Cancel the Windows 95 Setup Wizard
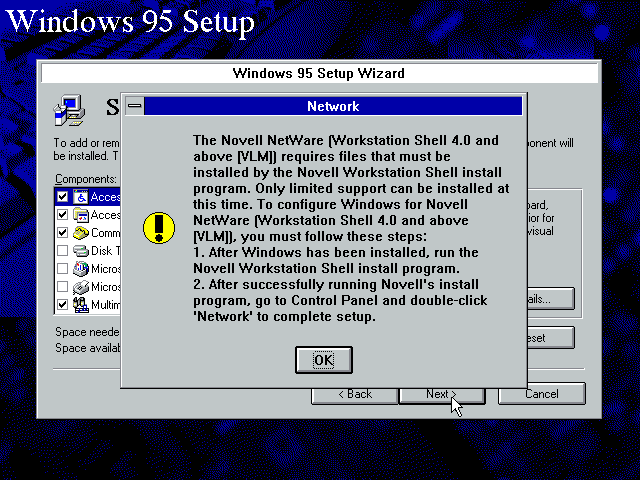The height and width of the screenshot is (480, 640). 542,394
